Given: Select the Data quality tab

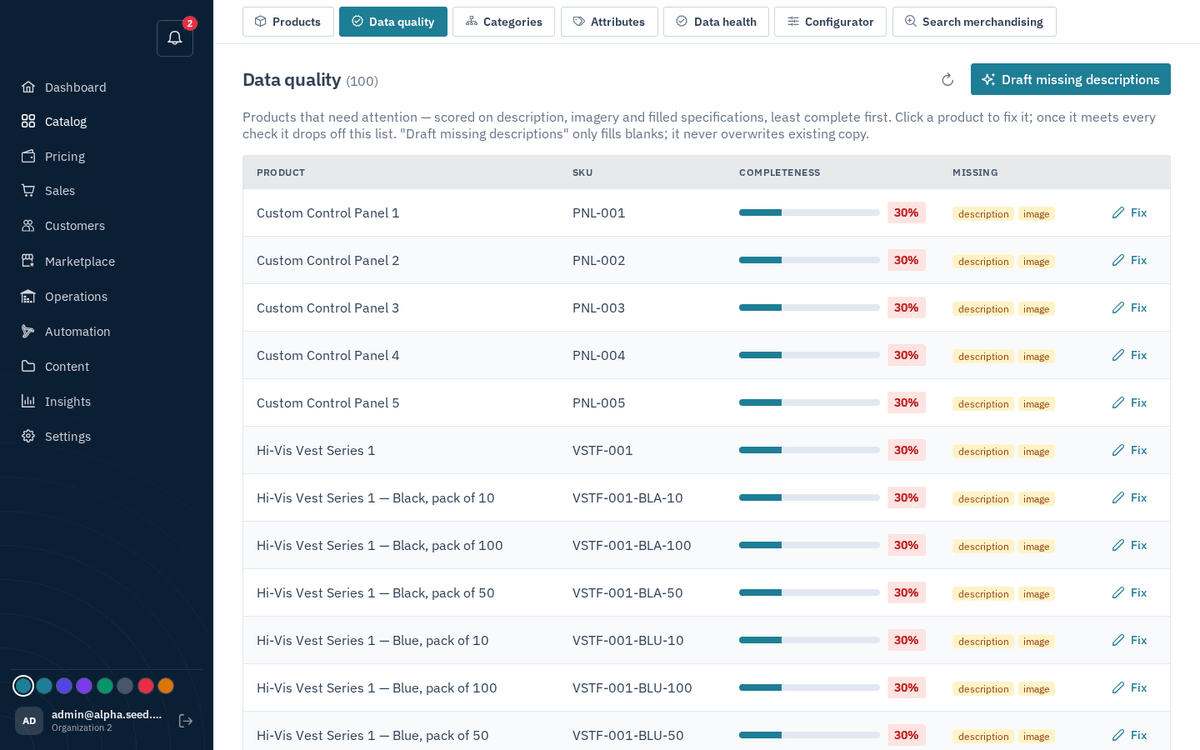Looking at the screenshot, I should click(393, 21).
